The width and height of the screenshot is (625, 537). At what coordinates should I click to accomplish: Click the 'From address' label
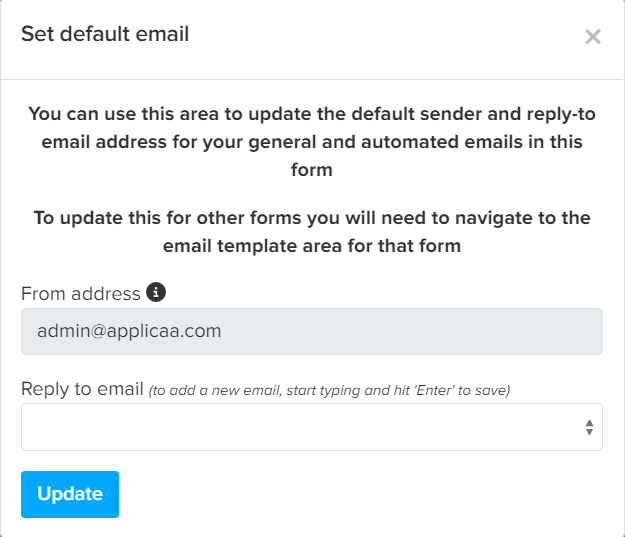pos(81,294)
